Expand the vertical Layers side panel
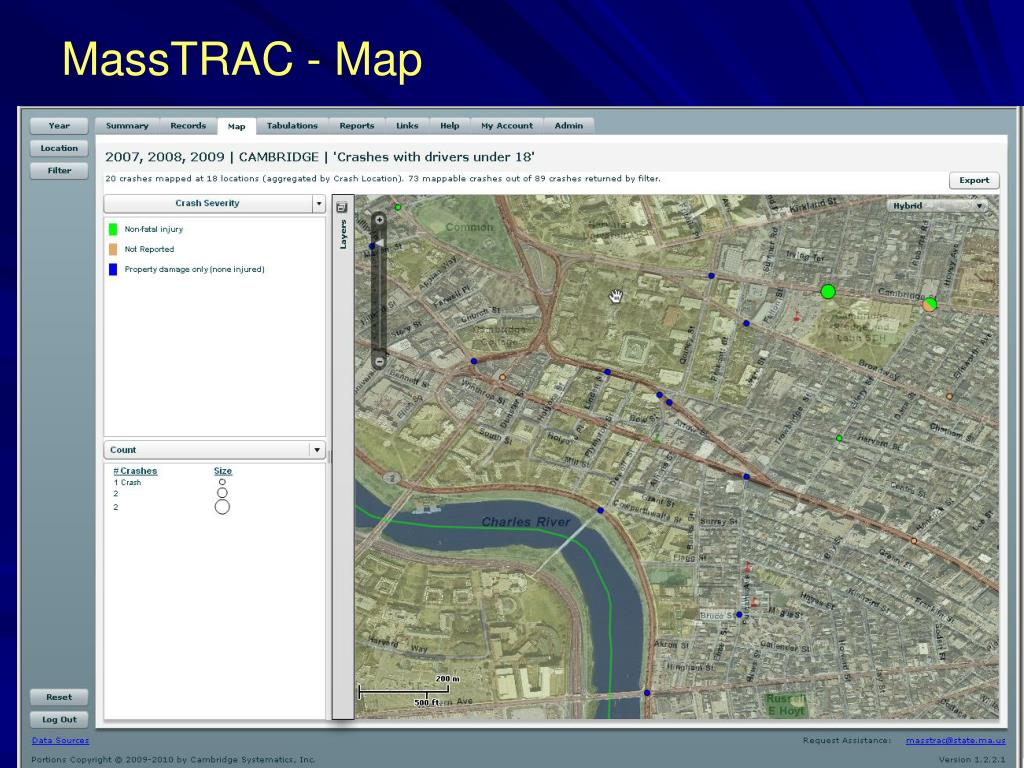 (x=343, y=457)
